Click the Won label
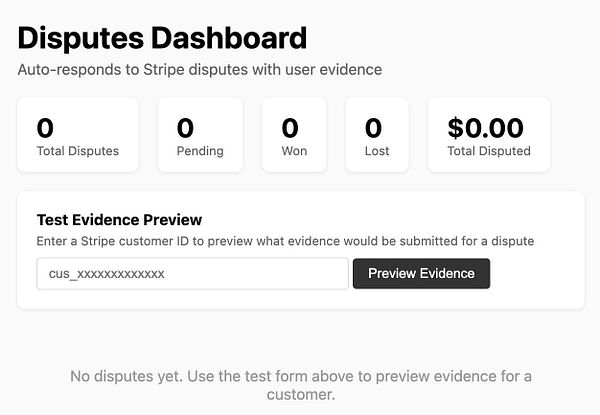The image size is (600, 415). (x=294, y=151)
